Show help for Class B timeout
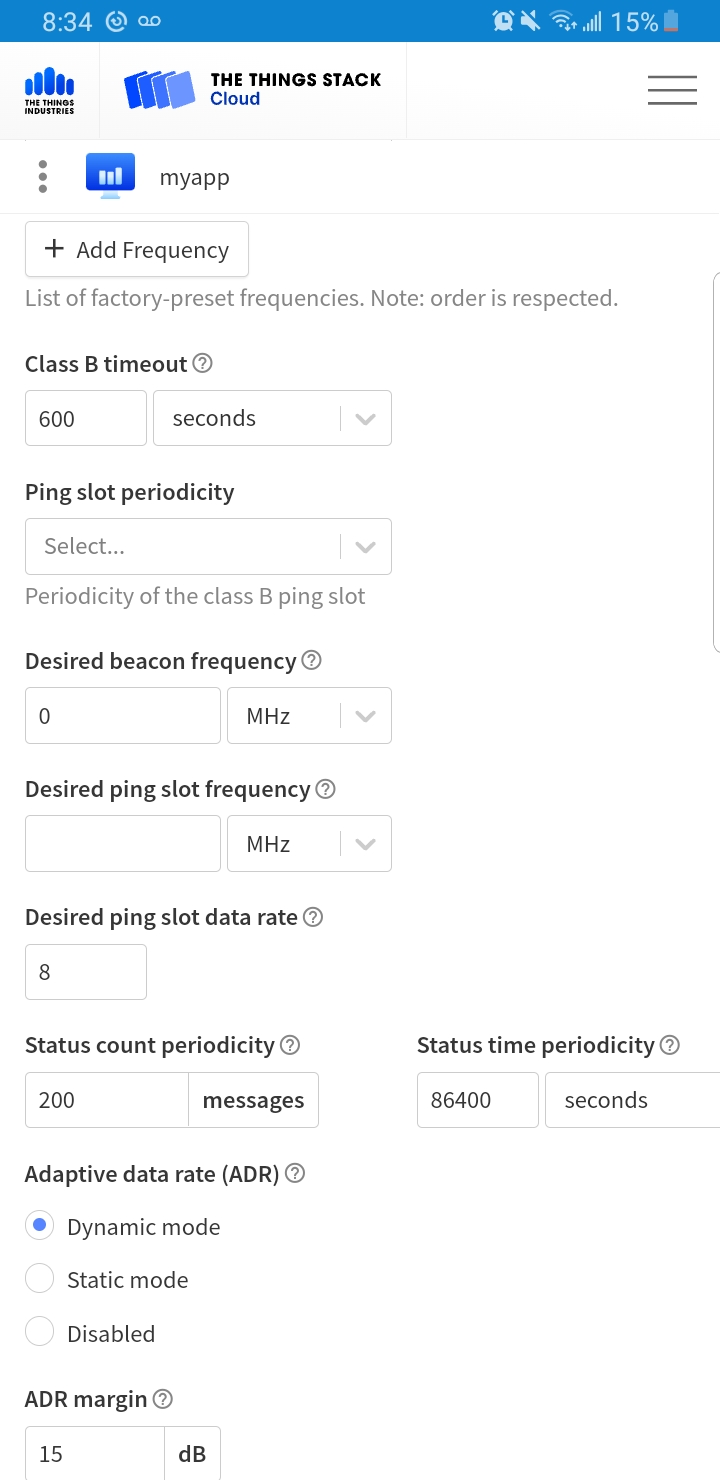Image resolution: width=720 pixels, height=1480 pixels. tap(202, 363)
